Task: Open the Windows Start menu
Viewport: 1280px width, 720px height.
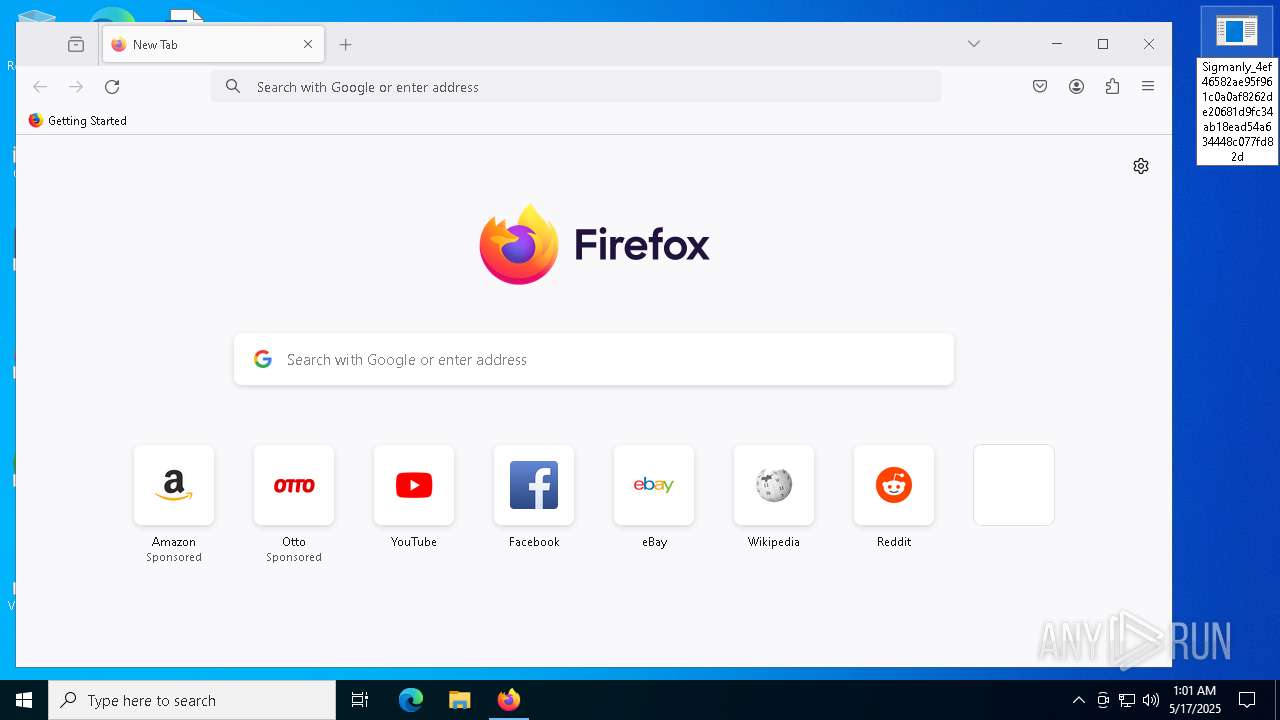Action: coord(24,700)
